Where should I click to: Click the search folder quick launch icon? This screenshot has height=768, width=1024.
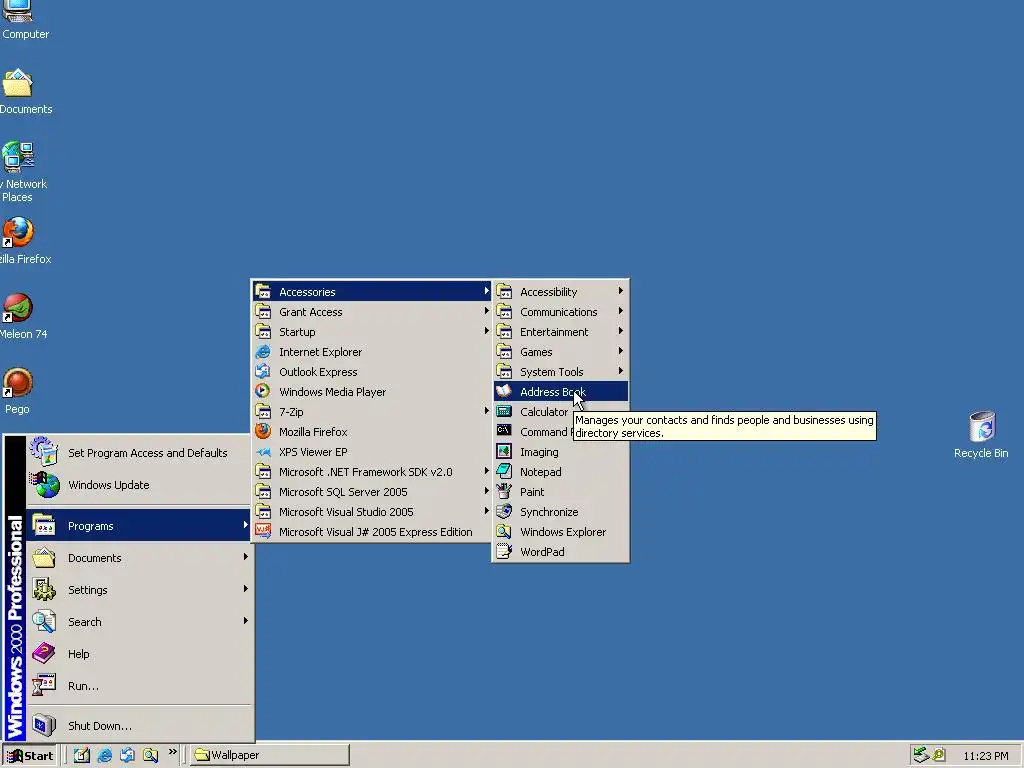[x=151, y=755]
